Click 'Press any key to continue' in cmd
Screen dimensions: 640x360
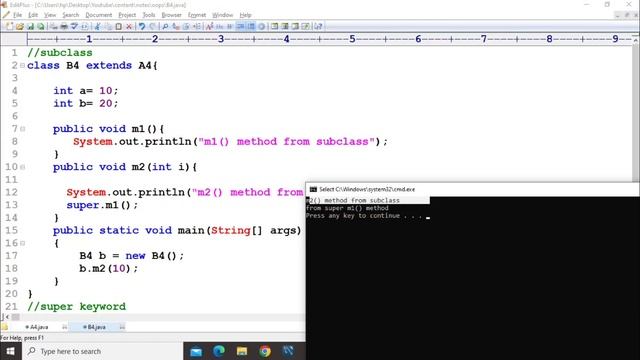pos(364,216)
